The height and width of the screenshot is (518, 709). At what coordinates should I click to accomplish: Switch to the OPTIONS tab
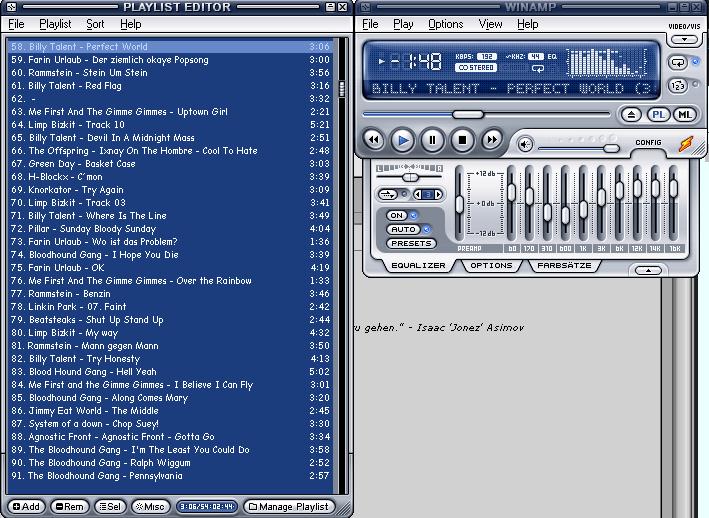tap(491, 265)
